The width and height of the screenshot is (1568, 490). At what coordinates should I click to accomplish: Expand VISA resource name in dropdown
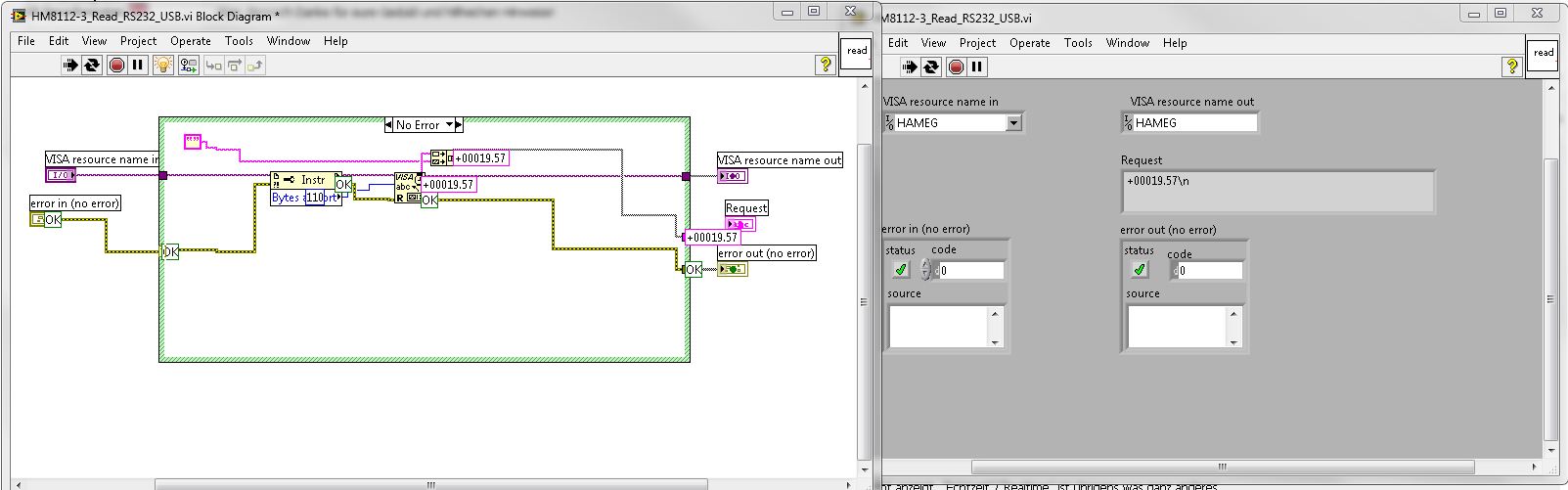click(1013, 123)
